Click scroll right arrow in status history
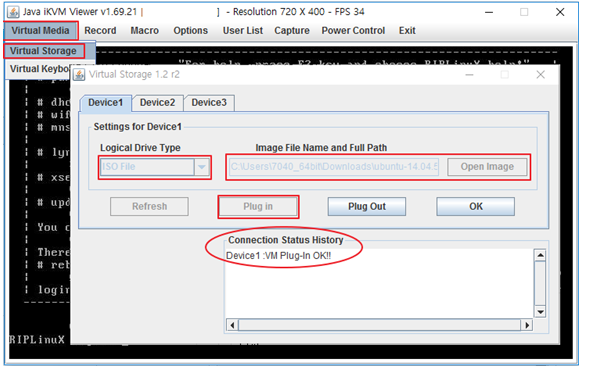The width and height of the screenshot is (601, 371). [527, 325]
